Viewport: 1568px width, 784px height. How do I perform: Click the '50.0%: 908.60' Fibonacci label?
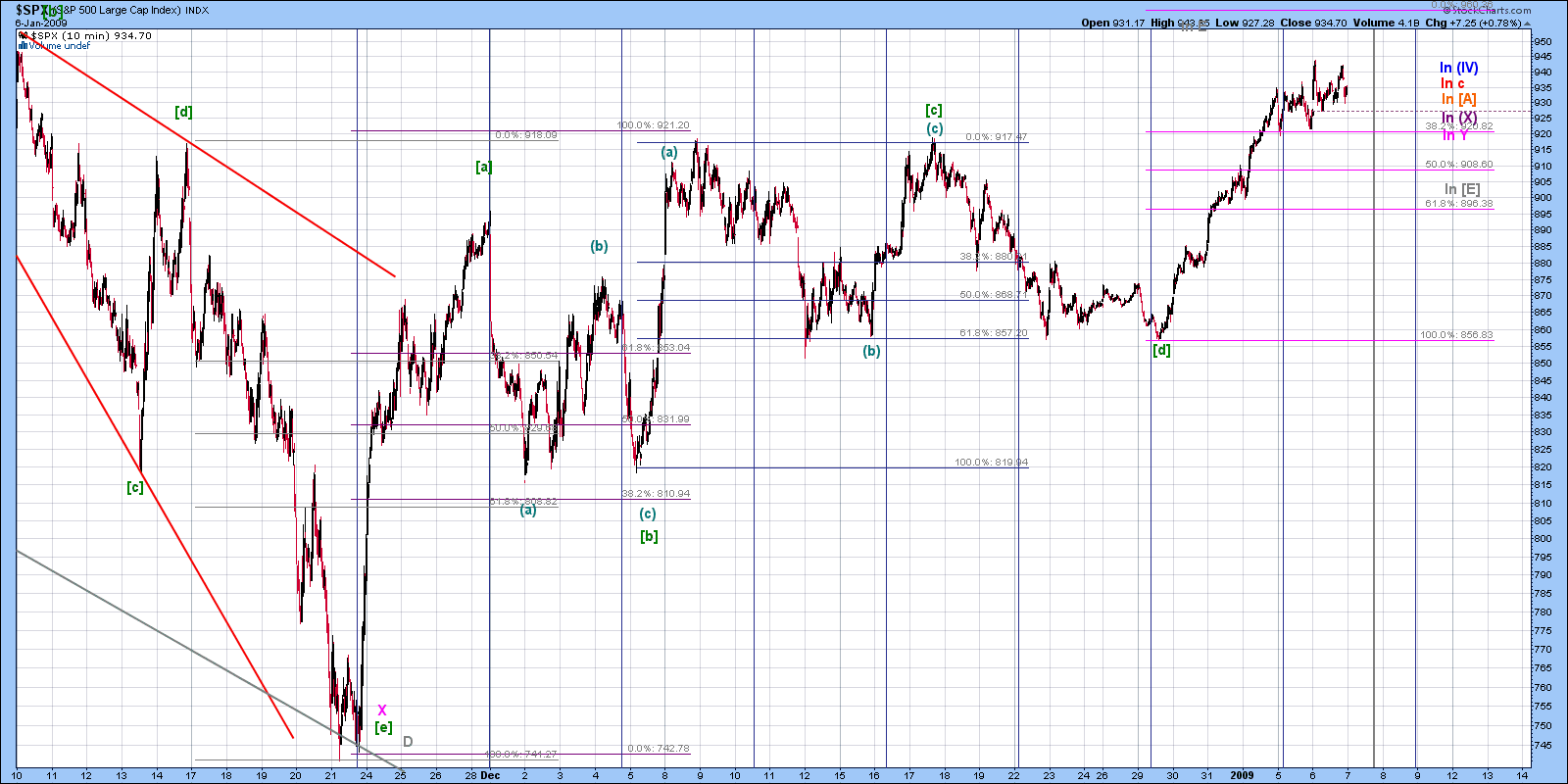[1459, 165]
